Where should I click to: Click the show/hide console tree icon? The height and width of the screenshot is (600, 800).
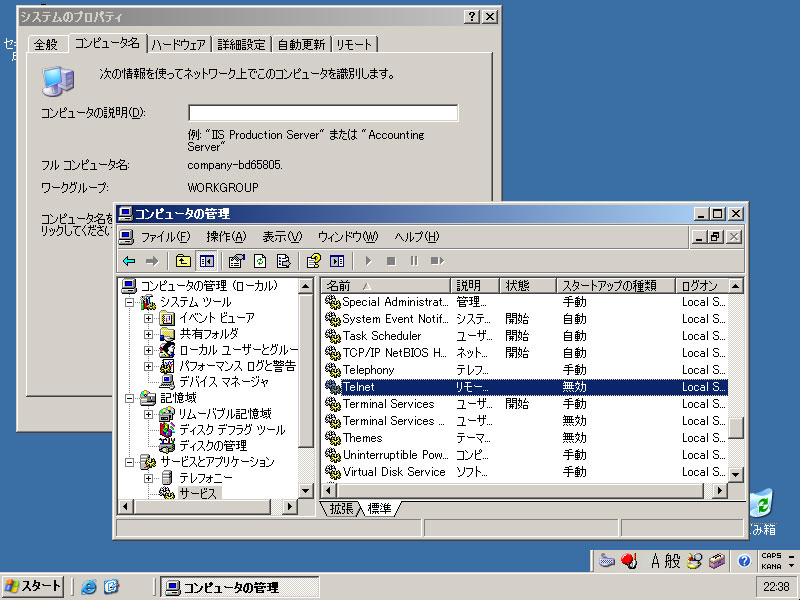click(207, 261)
